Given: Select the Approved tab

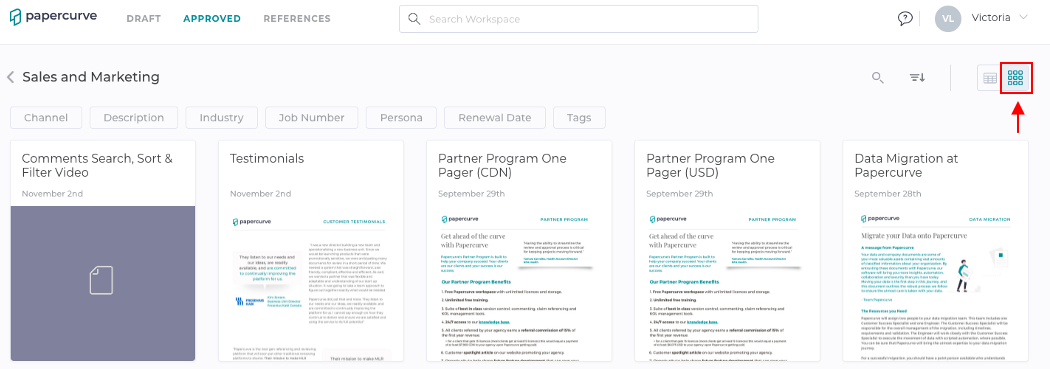Looking at the screenshot, I should point(212,19).
